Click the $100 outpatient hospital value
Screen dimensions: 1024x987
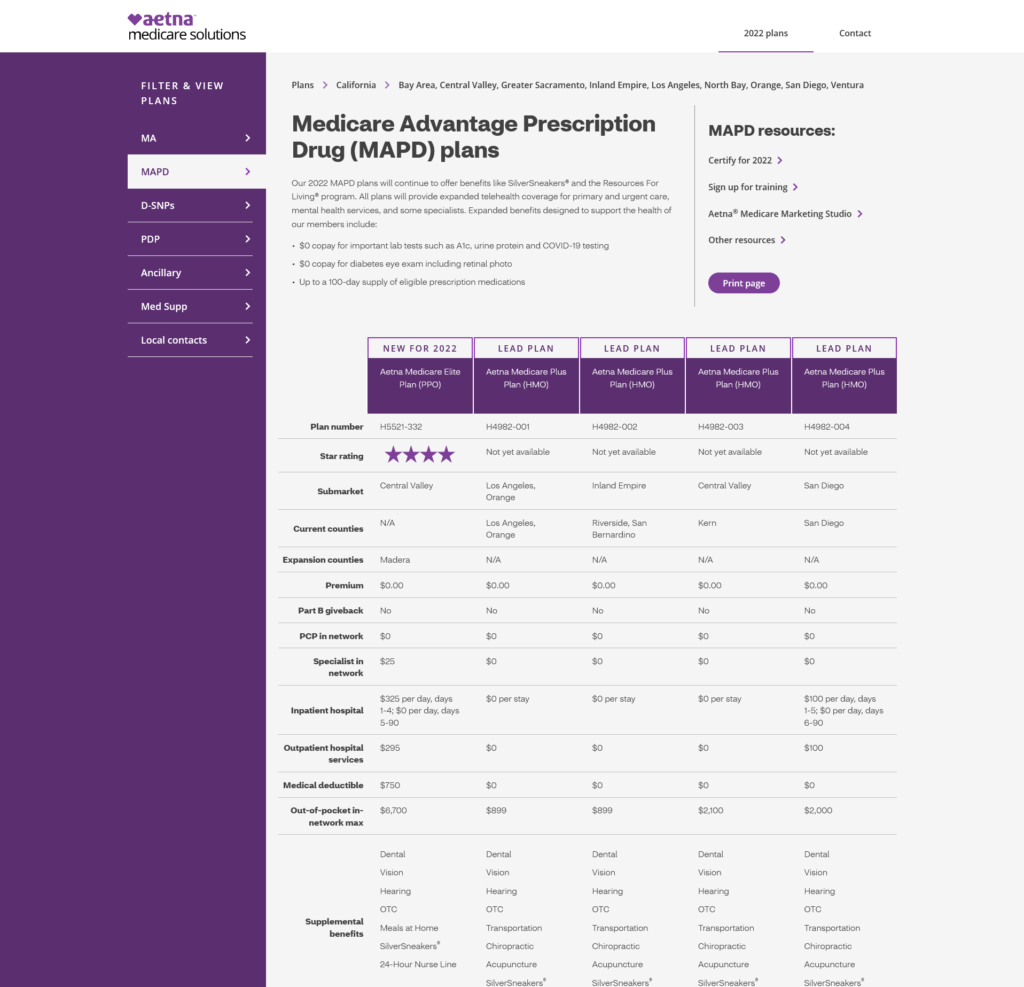814,748
